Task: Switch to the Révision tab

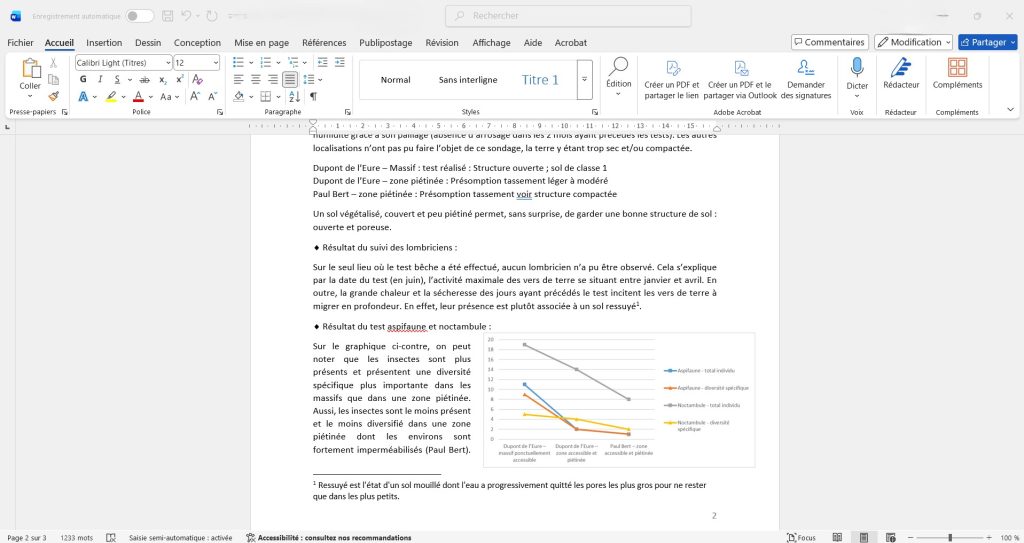Action: [x=441, y=43]
